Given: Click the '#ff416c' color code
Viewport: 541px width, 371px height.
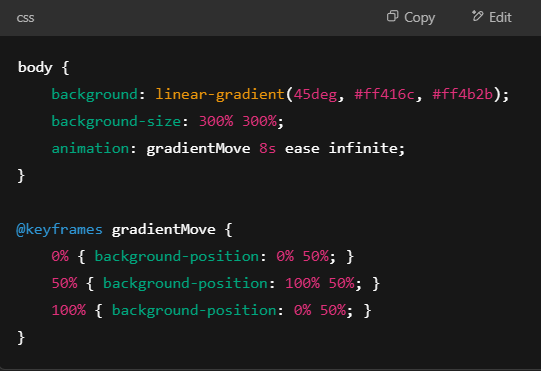Looking at the screenshot, I should pyautogui.click(x=384, y=94).
